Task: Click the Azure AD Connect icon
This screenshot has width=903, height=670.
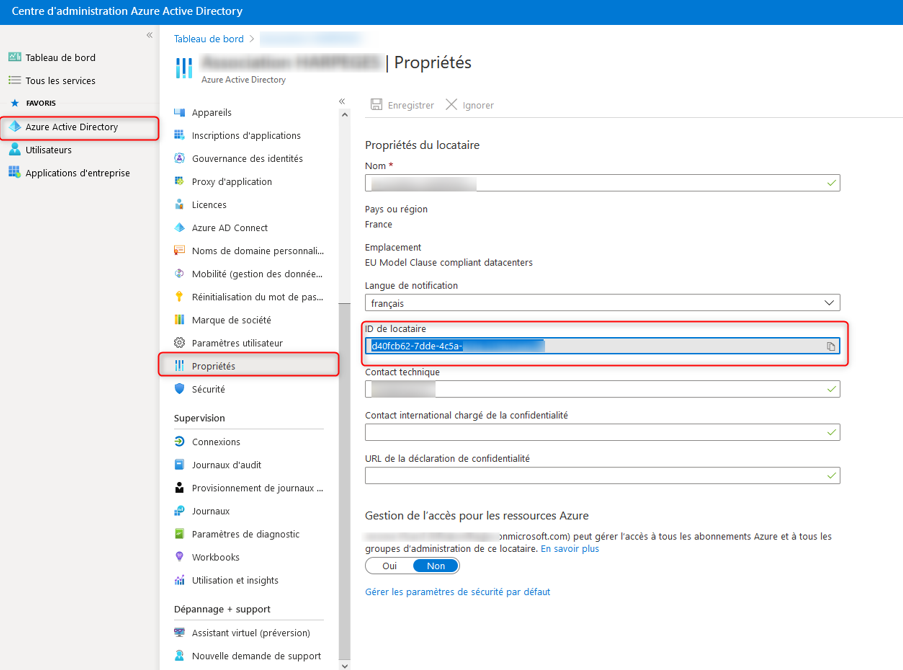Action: tap(180, 228)
